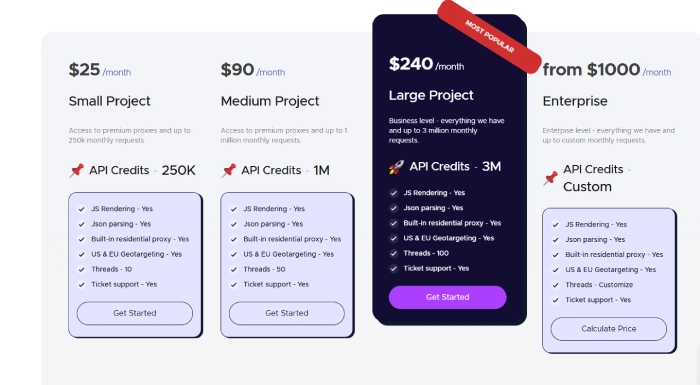Click Enterprise Json parsing check icon
This screenshot has height=385, width=700.
coord(555,240)
